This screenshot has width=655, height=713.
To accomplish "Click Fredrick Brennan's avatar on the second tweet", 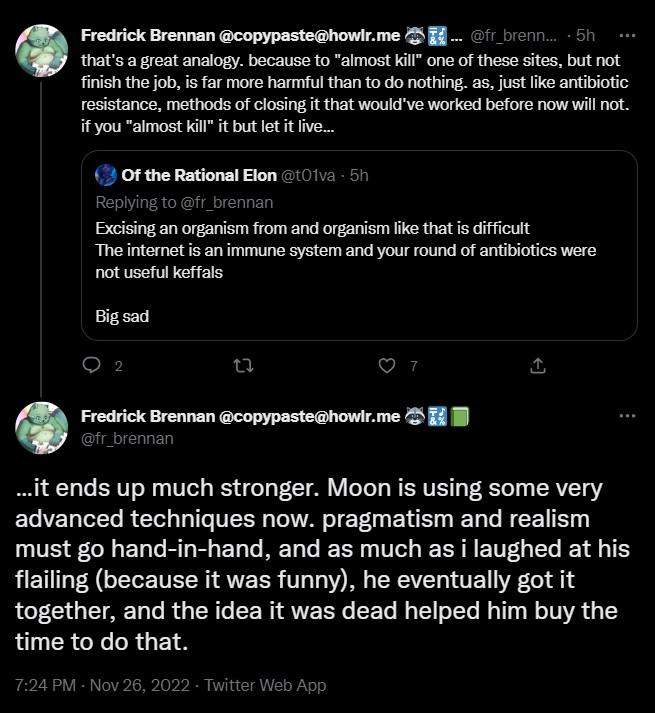I will [41, 430].
